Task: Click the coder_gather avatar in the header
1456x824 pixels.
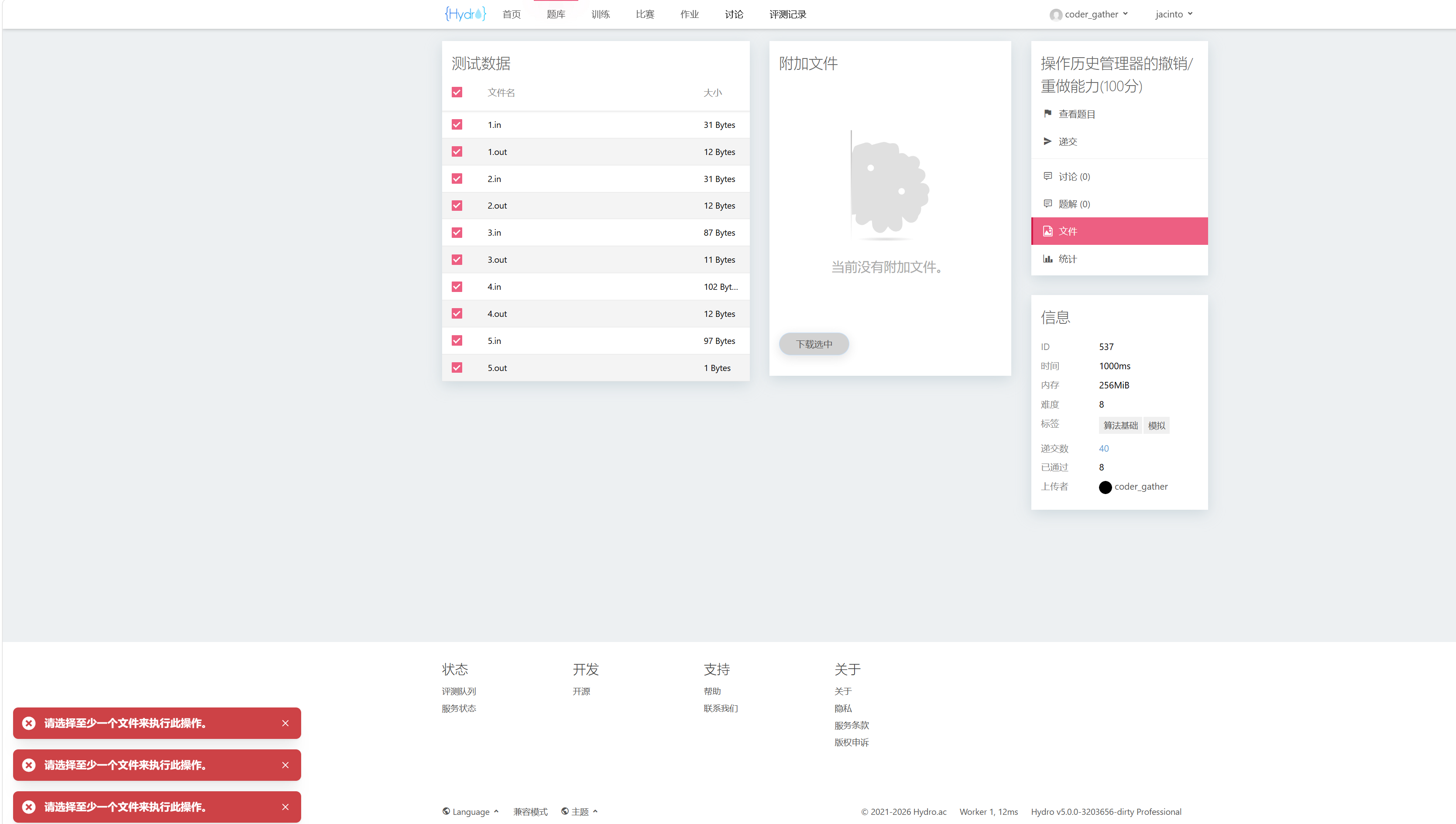Action: coord(1055,15)
